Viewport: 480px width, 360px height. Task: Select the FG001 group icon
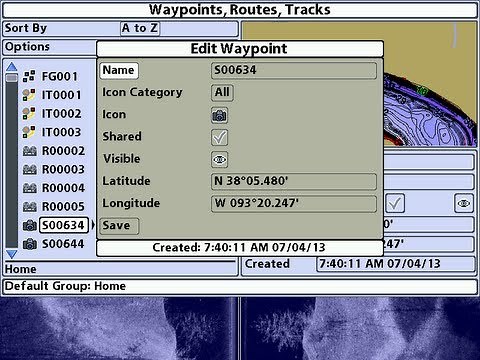(29, 76)
